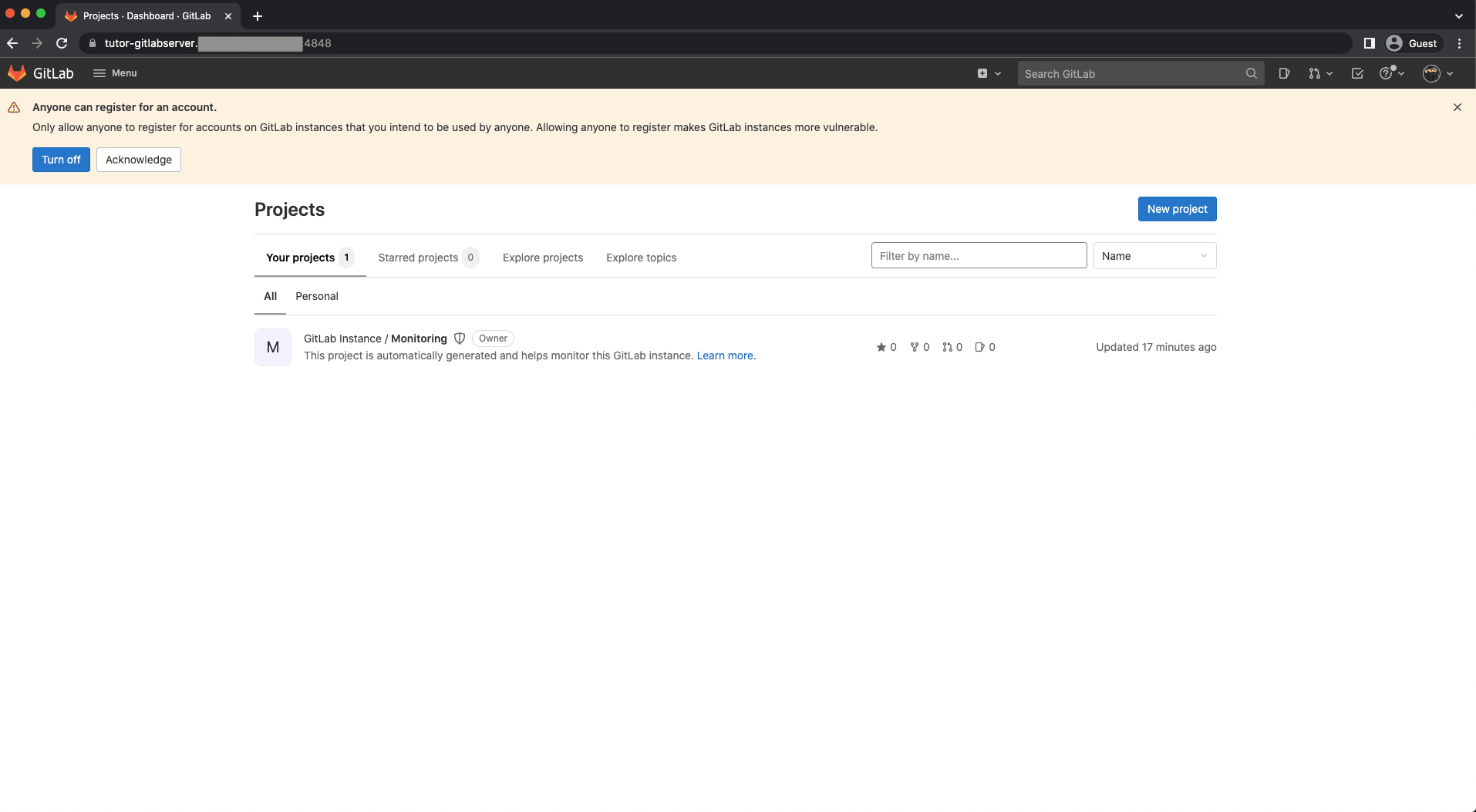Open the user avatar menu
This screenshot has width=1476, height=812.
tap(1438, 73)
